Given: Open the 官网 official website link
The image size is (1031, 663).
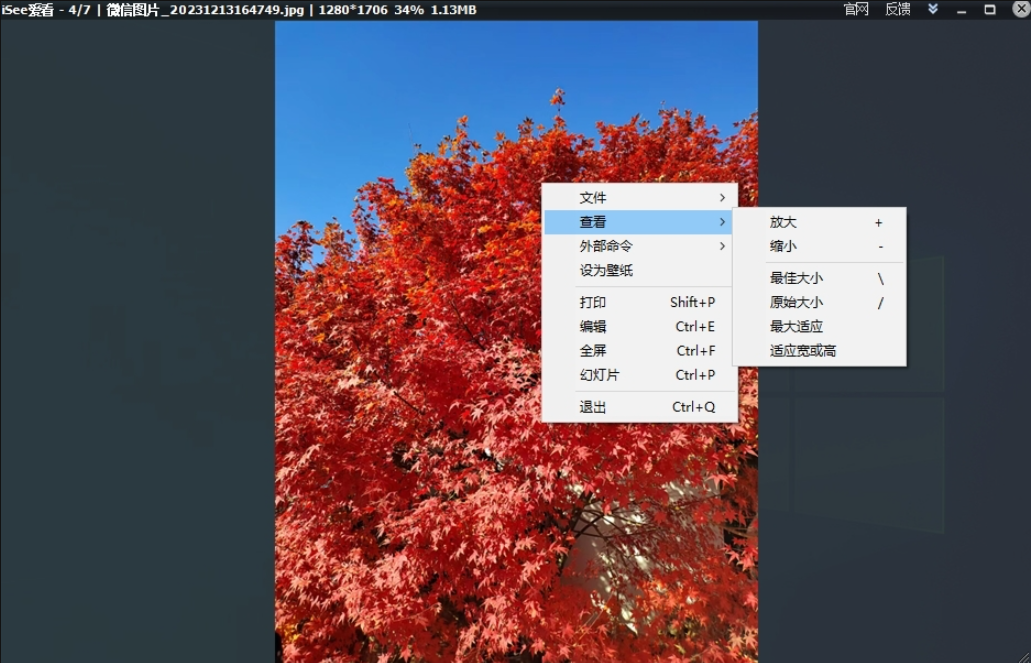Looking at the screenshot, I should click(855, 9).
